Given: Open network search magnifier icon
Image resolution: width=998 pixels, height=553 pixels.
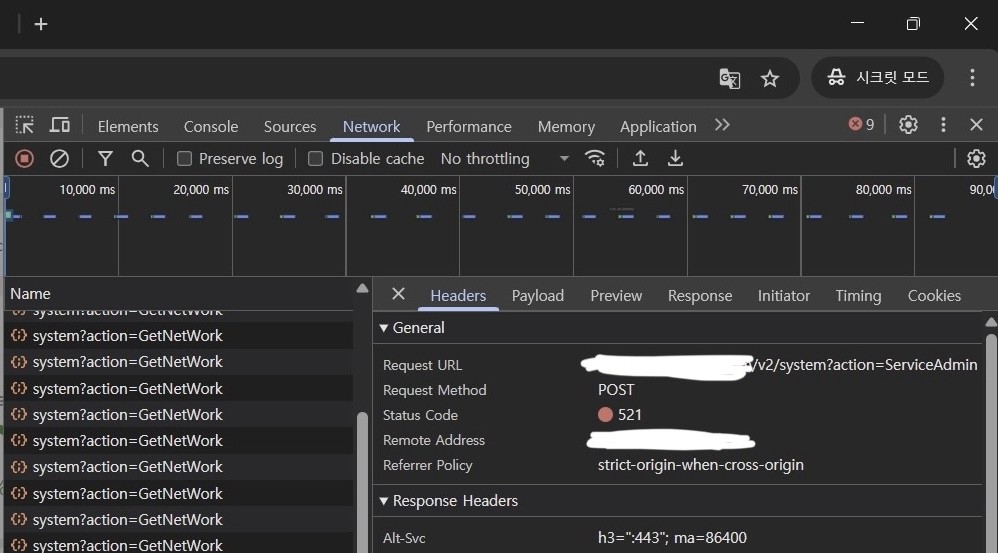Looking at the screenshot, I should pos(140,158).
